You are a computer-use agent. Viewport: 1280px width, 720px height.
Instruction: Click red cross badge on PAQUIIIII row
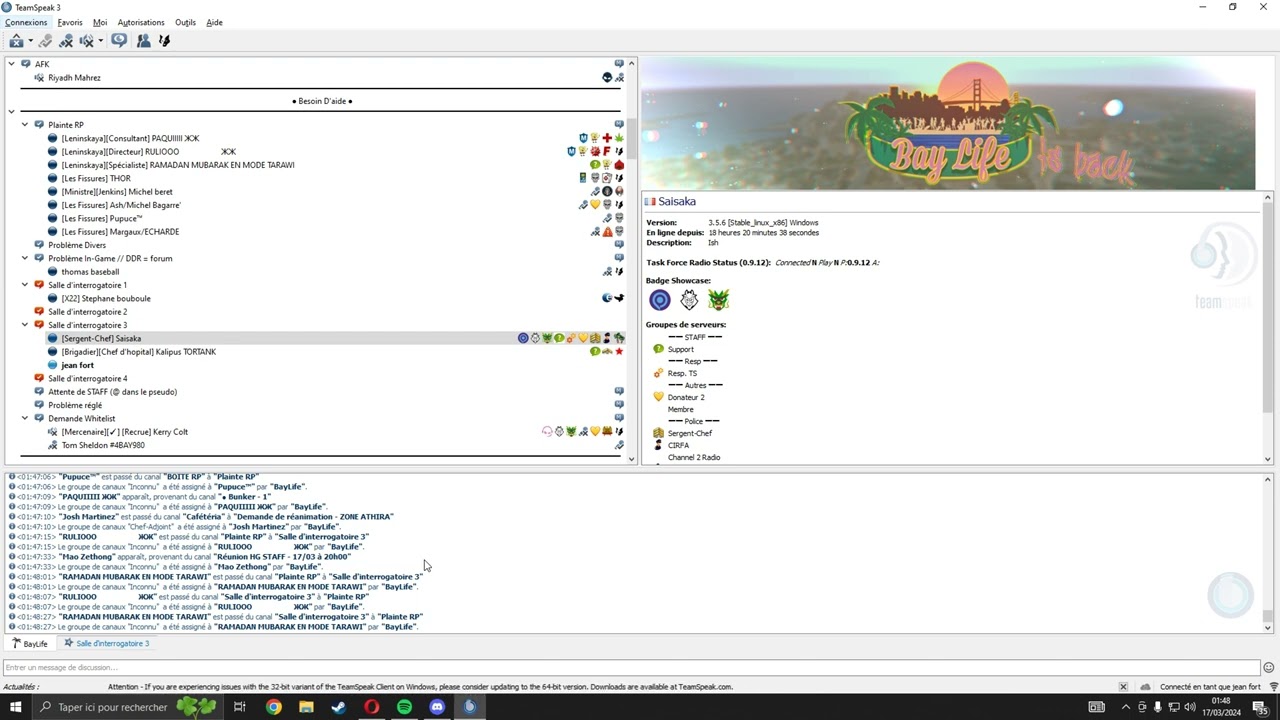tap(607, 138)
